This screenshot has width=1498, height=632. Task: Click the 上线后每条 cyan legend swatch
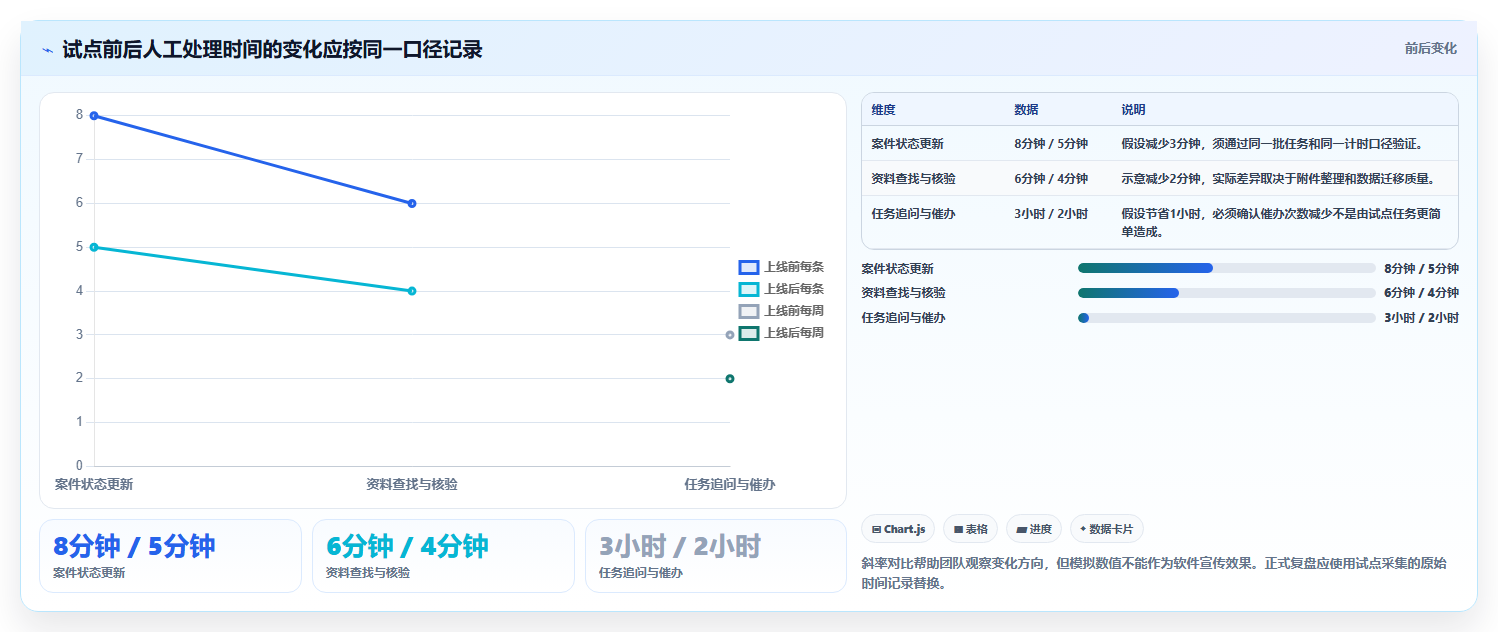[x=749, y=289]
